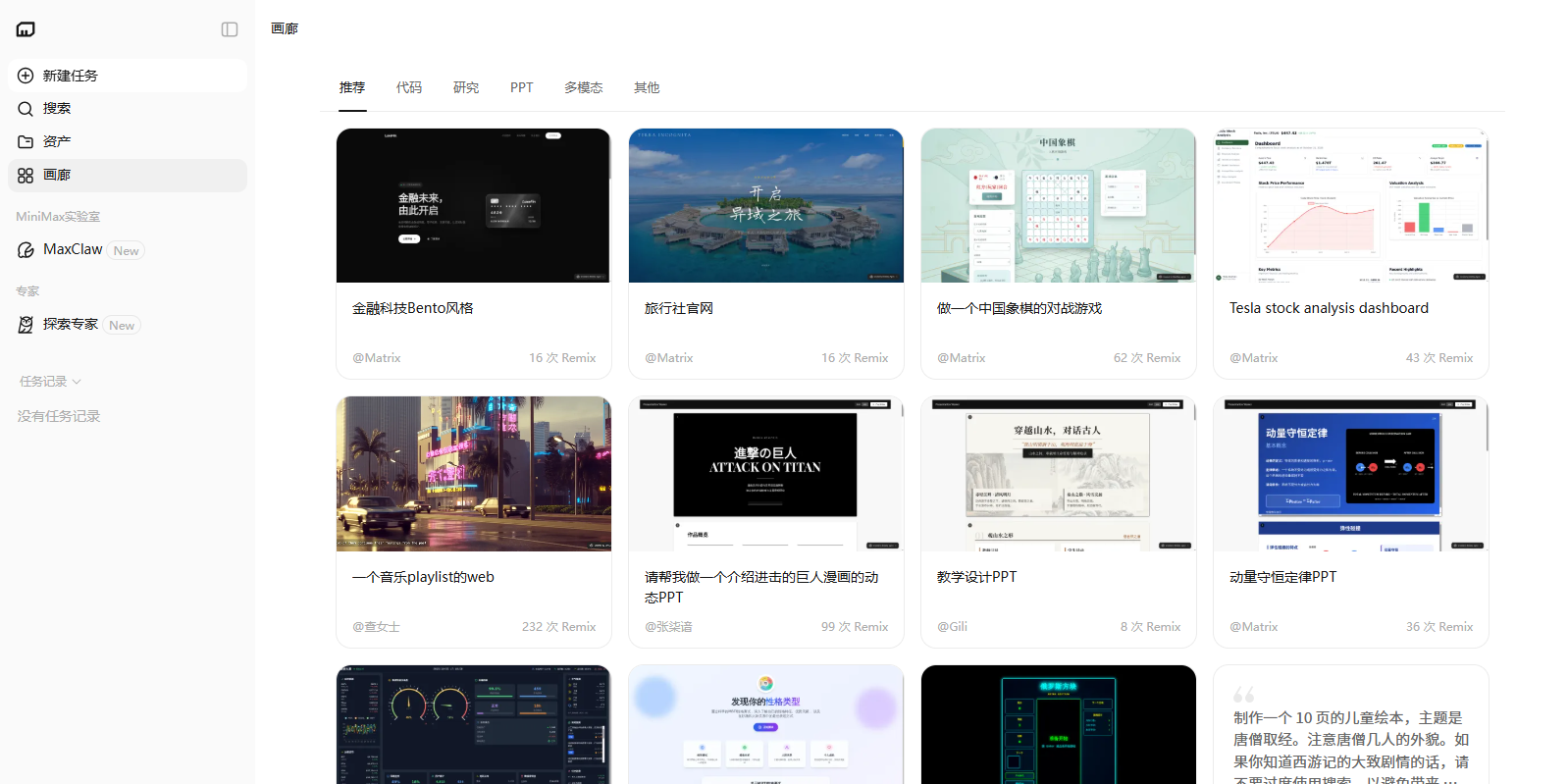Switch to the 代码 tab
Image resolution: width=1568 pixels, height=784 pixels.
[409, 87]
